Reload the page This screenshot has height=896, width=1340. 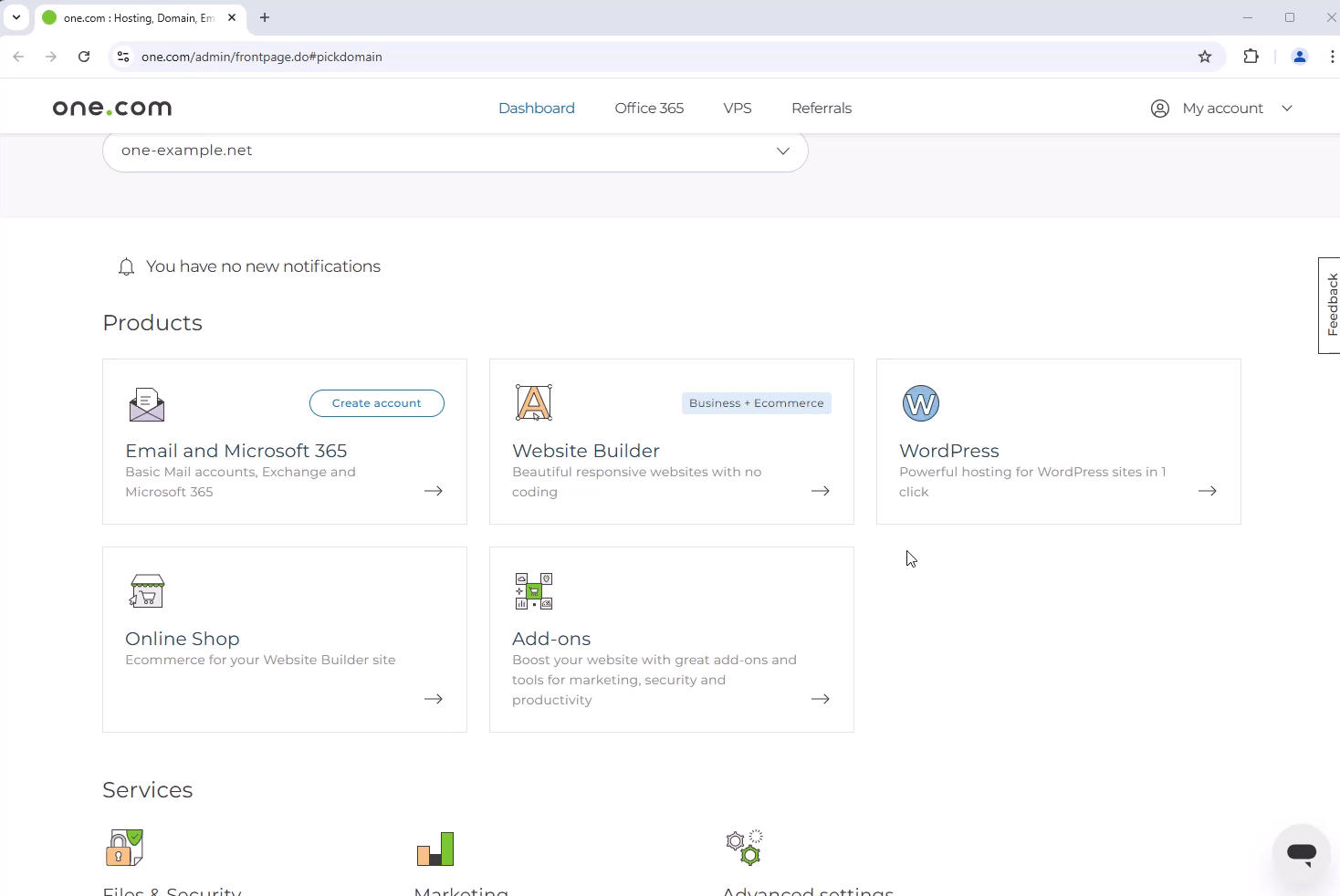(x=84, y=57)
